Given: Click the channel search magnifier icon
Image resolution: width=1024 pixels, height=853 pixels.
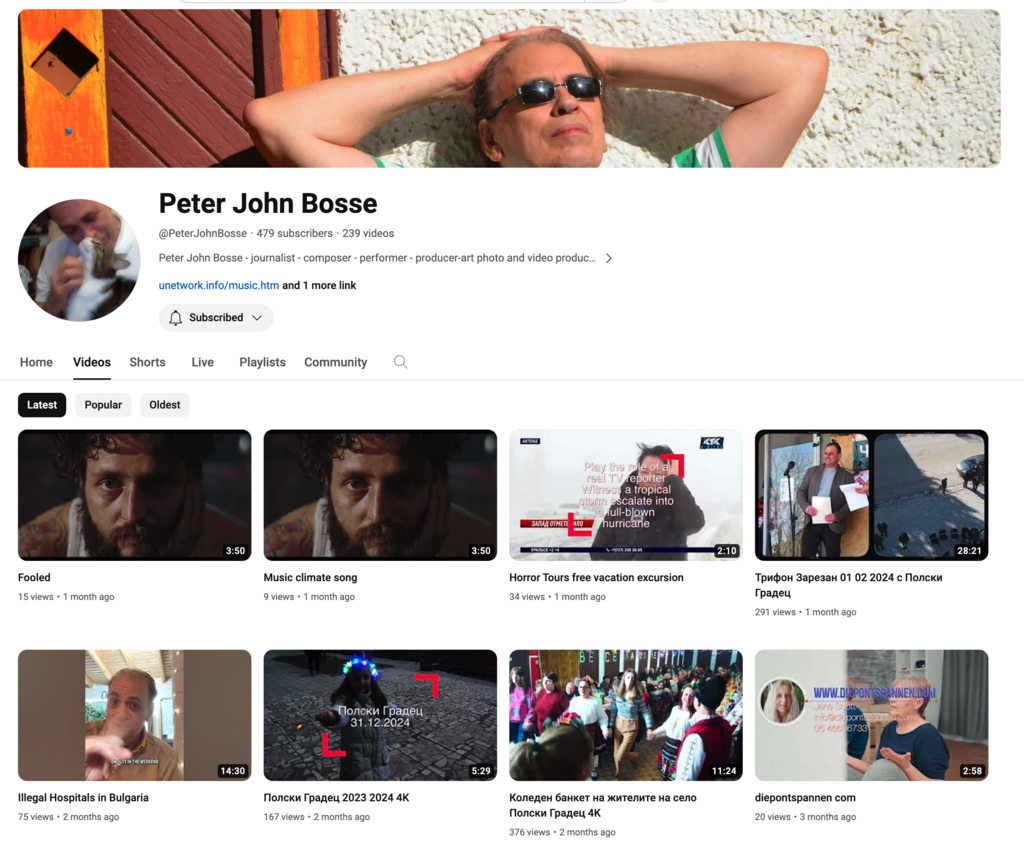Looking at the screenshot, I should [400, 362].
